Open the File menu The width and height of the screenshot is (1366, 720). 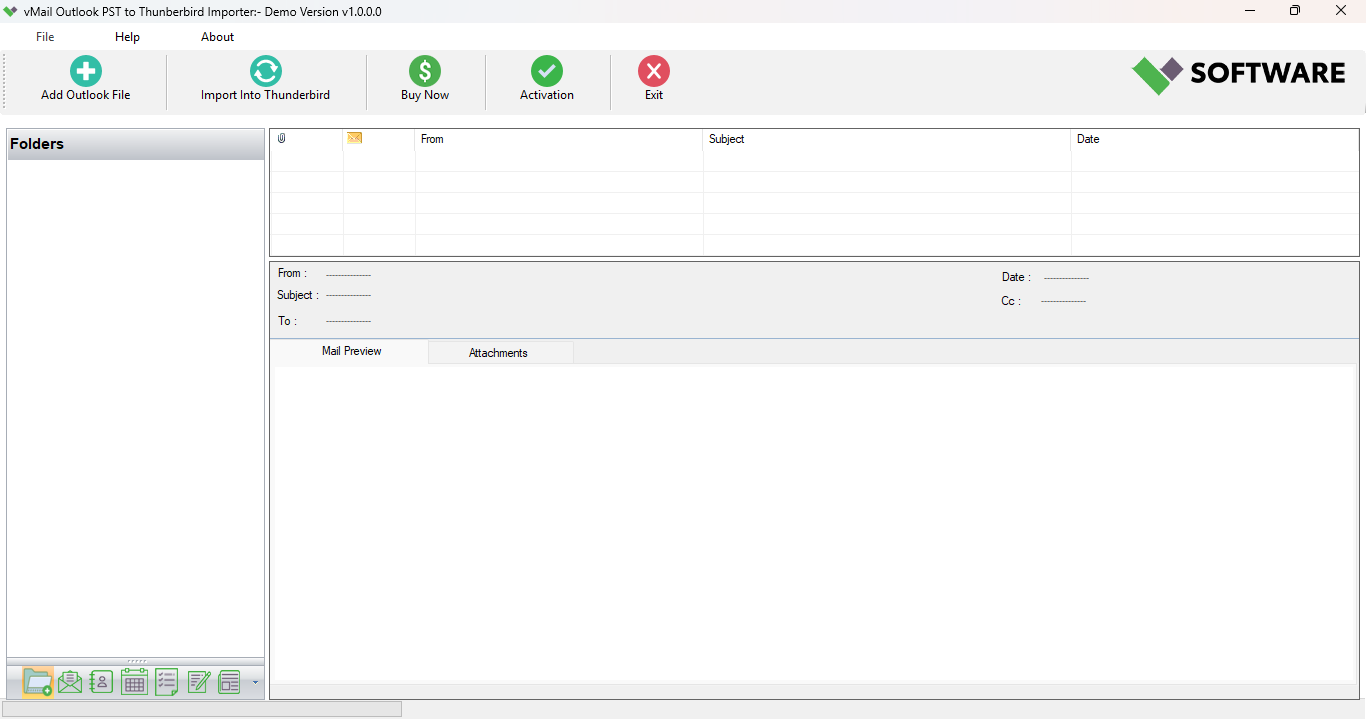tap(44, 36)
